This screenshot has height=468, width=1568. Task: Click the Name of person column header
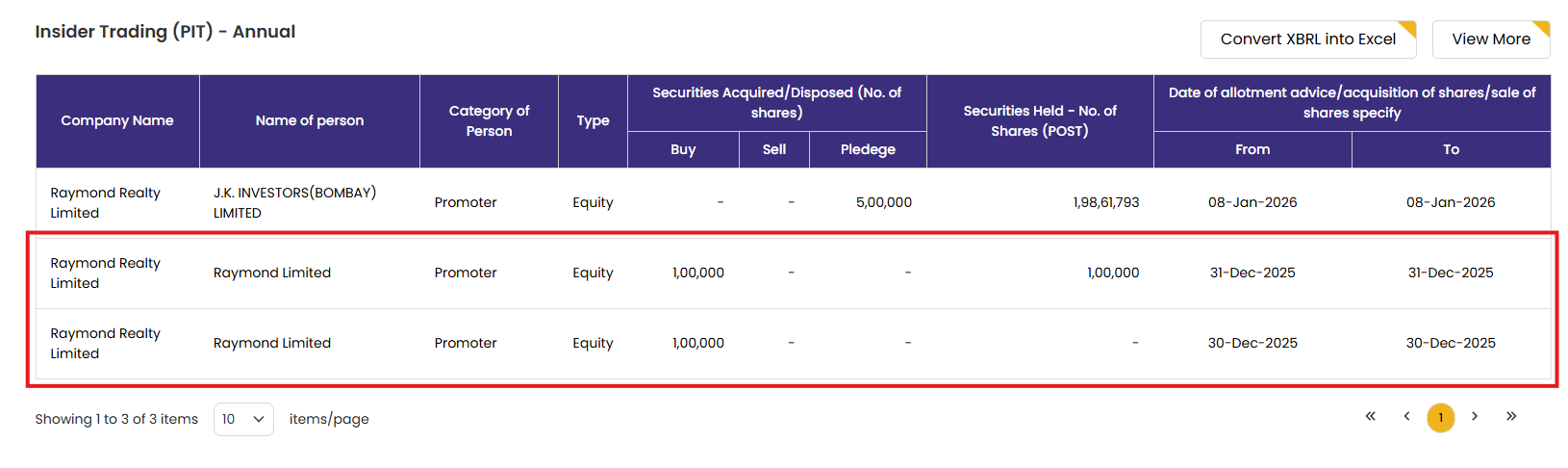(x=310, y=121)
